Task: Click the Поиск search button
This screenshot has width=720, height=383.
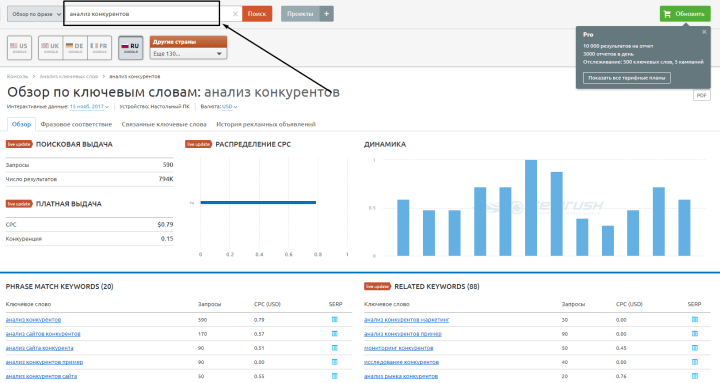Action: tap(257, 14)
